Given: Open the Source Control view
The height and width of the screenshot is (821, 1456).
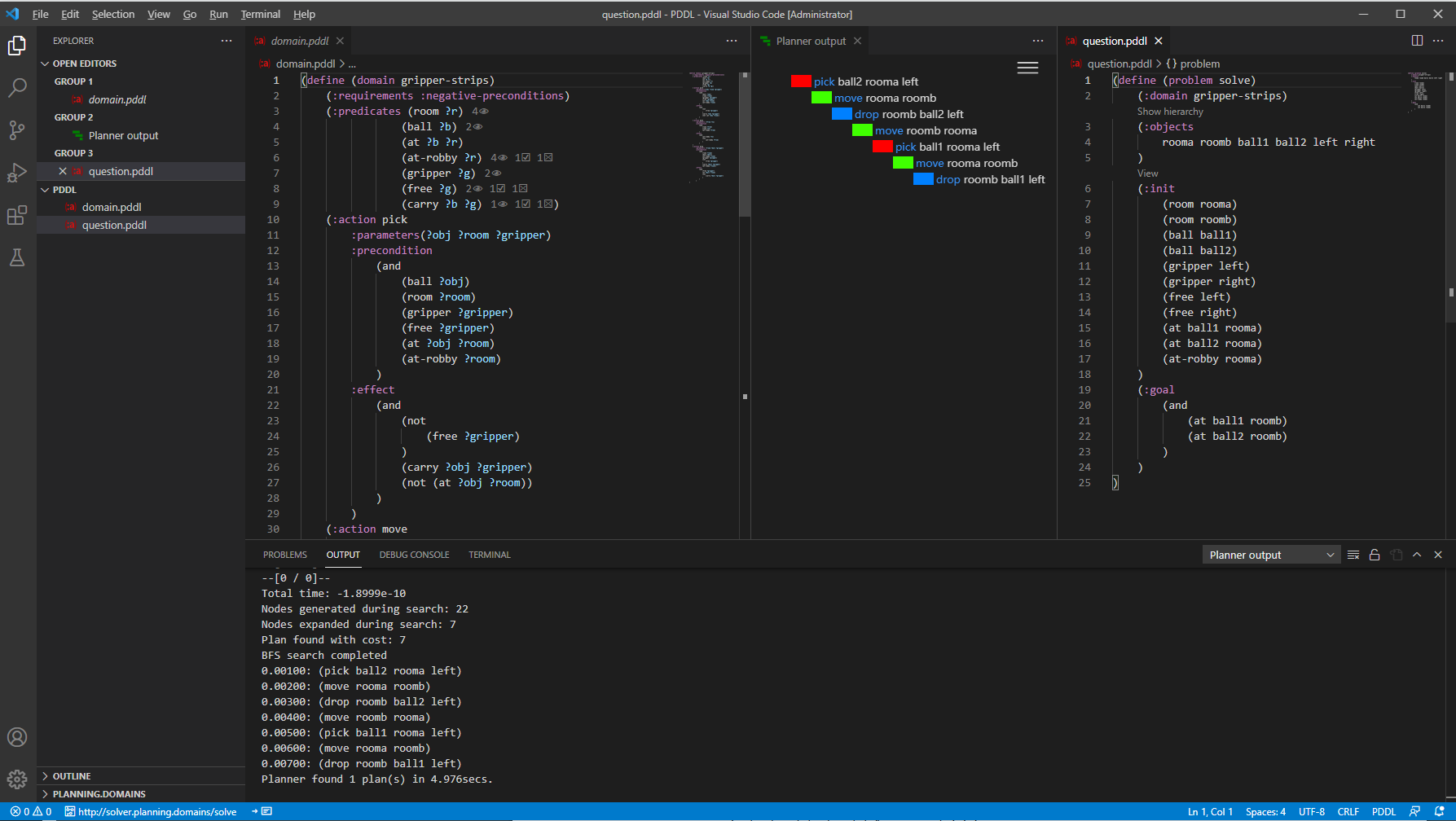Looking at the screenshot, I should pos(17,130).
